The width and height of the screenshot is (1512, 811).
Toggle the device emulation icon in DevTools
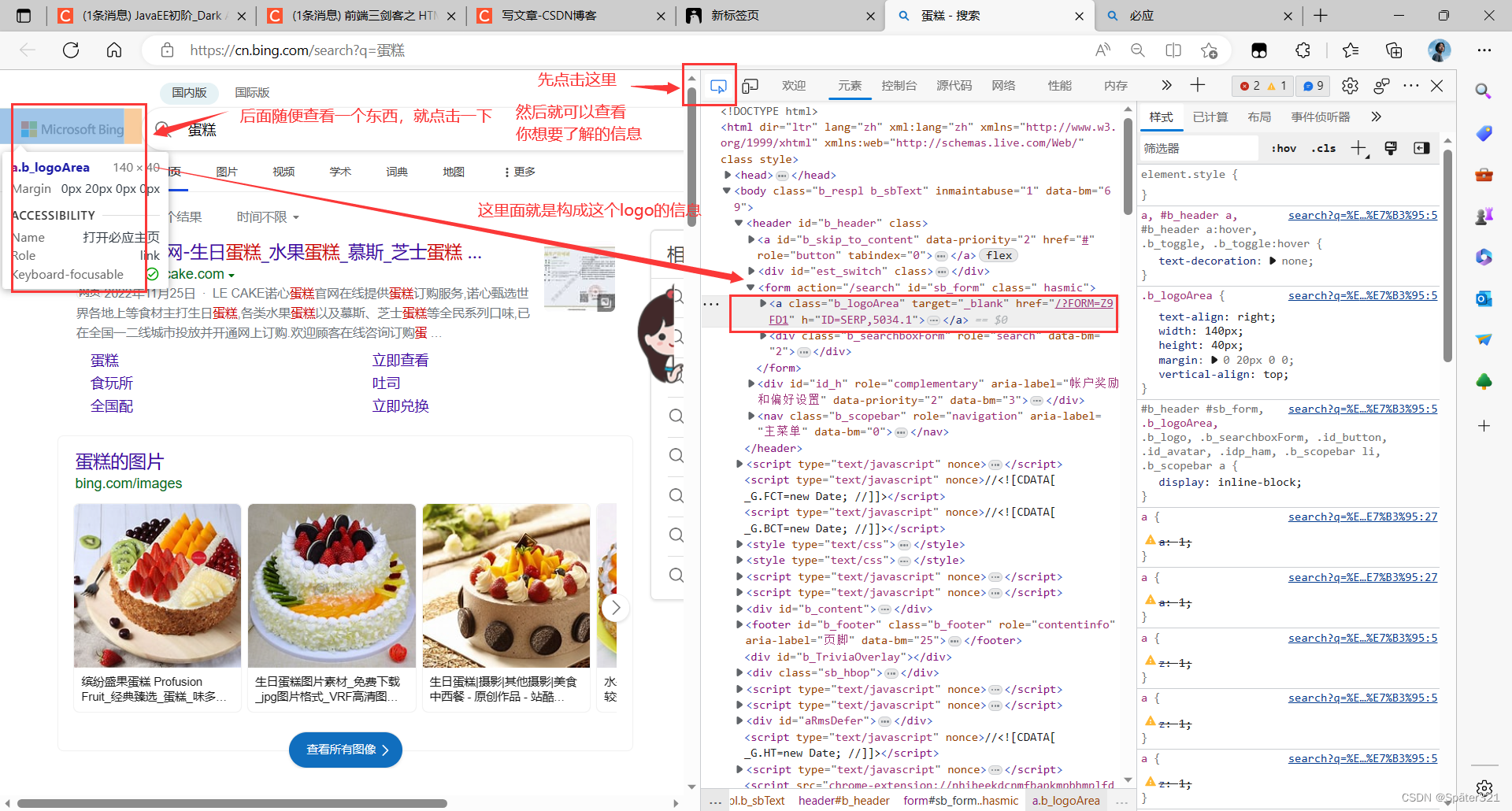749,85
